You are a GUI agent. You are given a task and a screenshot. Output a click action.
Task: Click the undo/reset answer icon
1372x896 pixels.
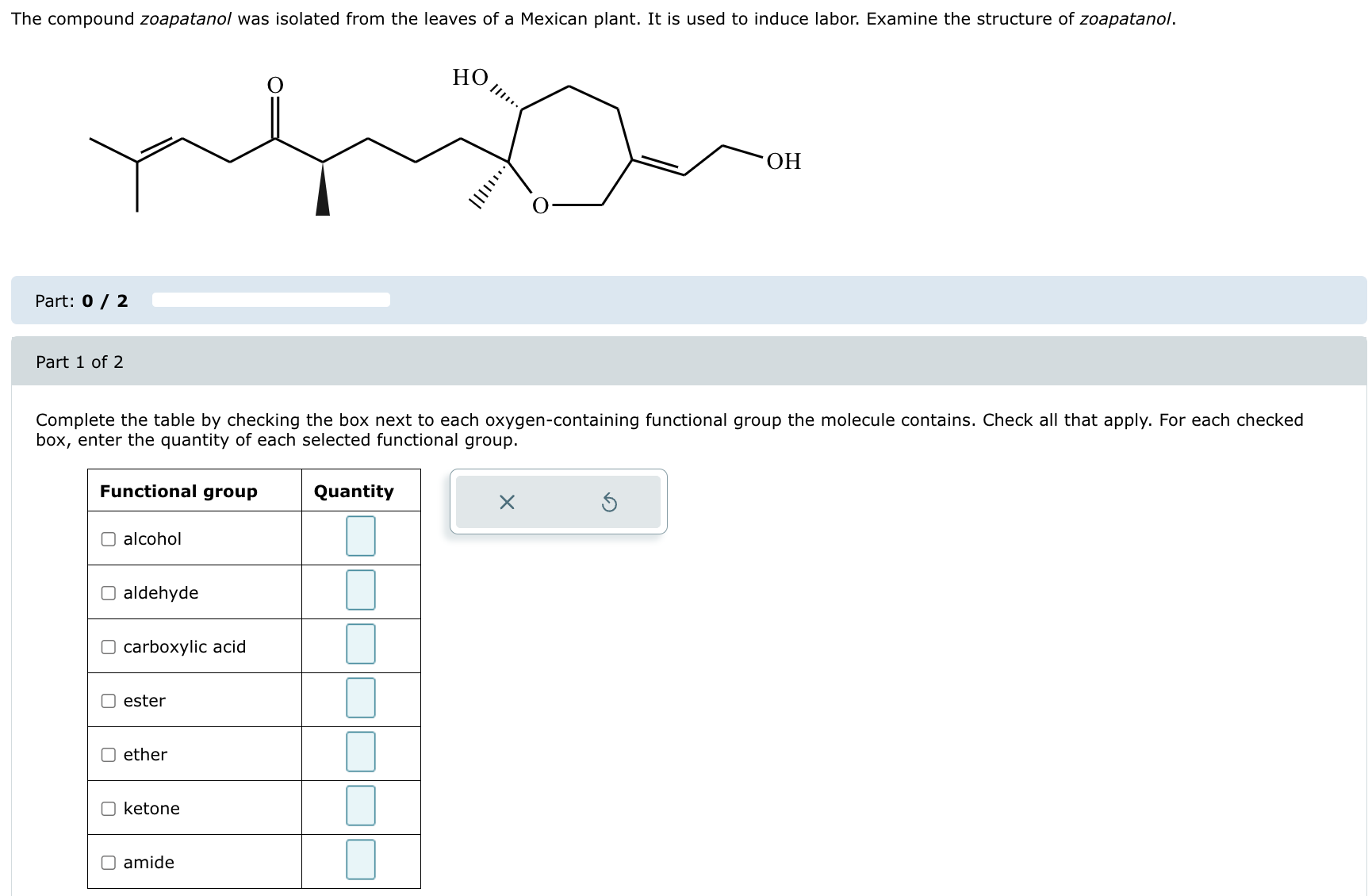609,501
